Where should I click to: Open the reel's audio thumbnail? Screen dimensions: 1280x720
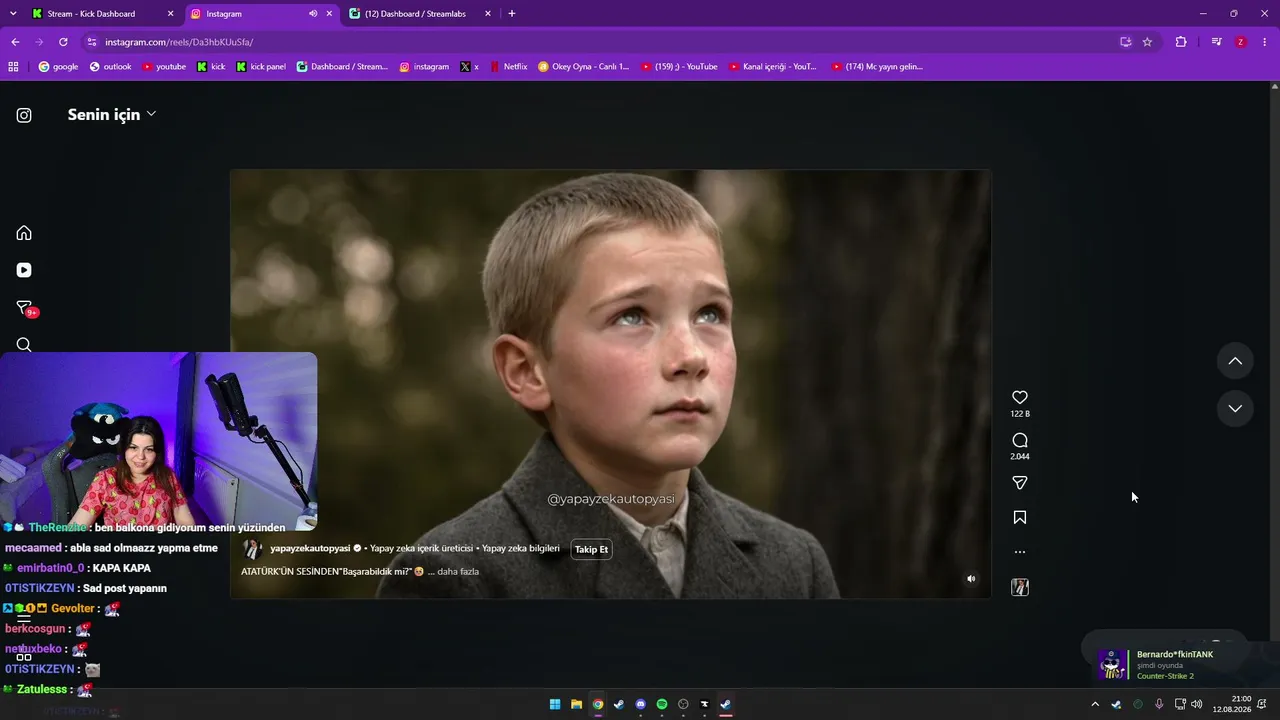click(1020, 588)
